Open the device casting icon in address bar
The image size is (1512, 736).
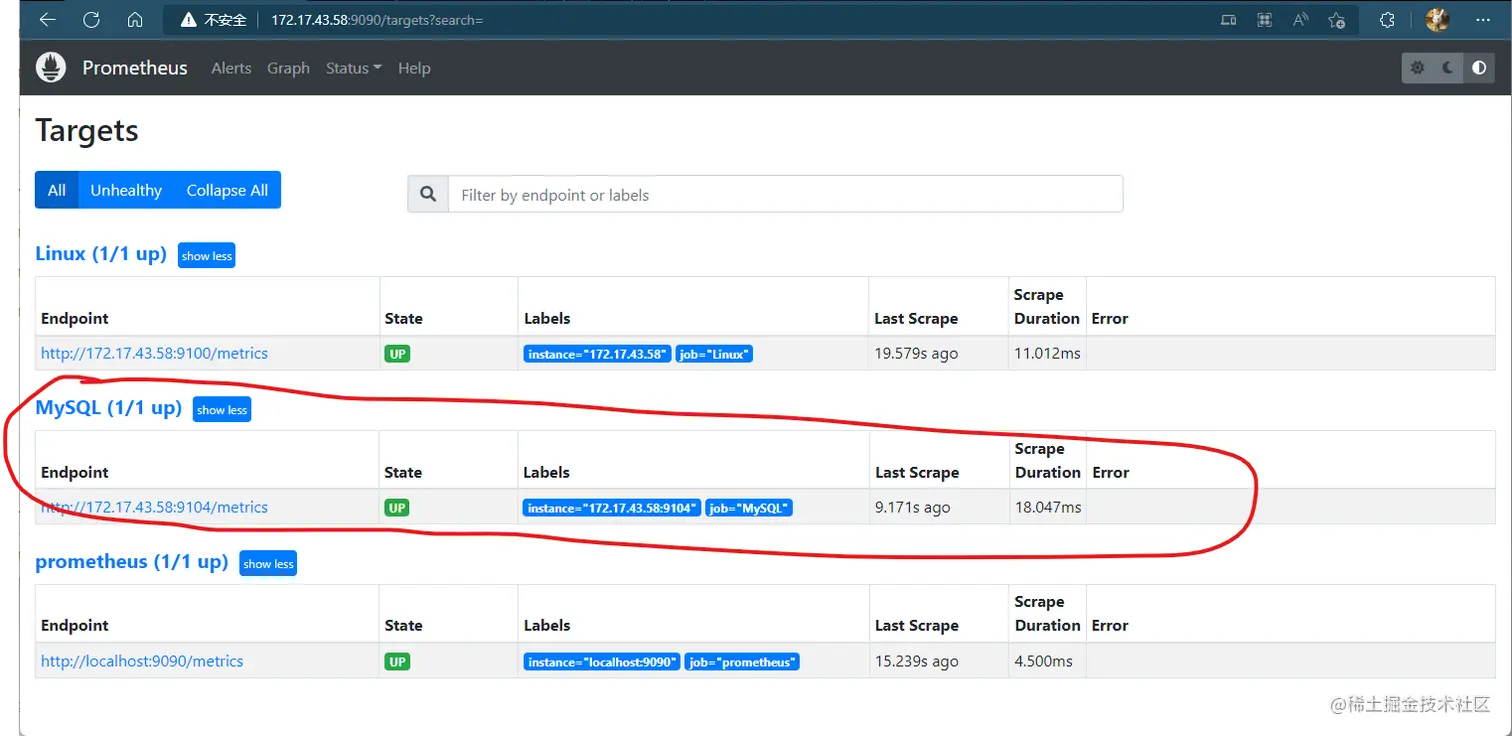[x=1229, y=20]
